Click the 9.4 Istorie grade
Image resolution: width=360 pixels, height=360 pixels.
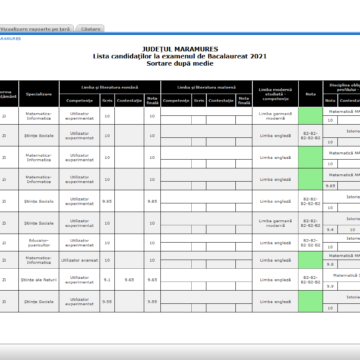point(330,230)
